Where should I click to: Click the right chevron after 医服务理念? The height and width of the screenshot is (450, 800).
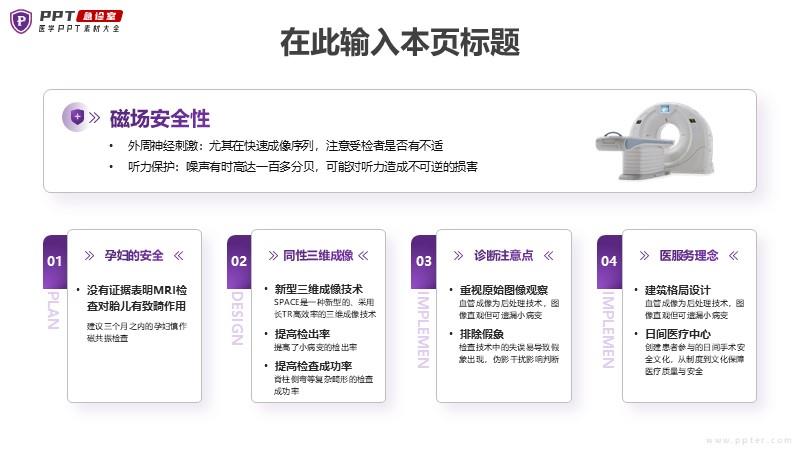pos(732,256)
